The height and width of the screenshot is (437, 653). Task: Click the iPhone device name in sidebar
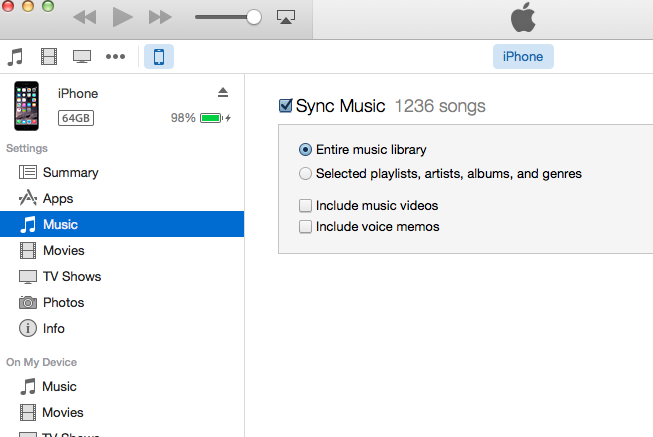tap(78, 93)
